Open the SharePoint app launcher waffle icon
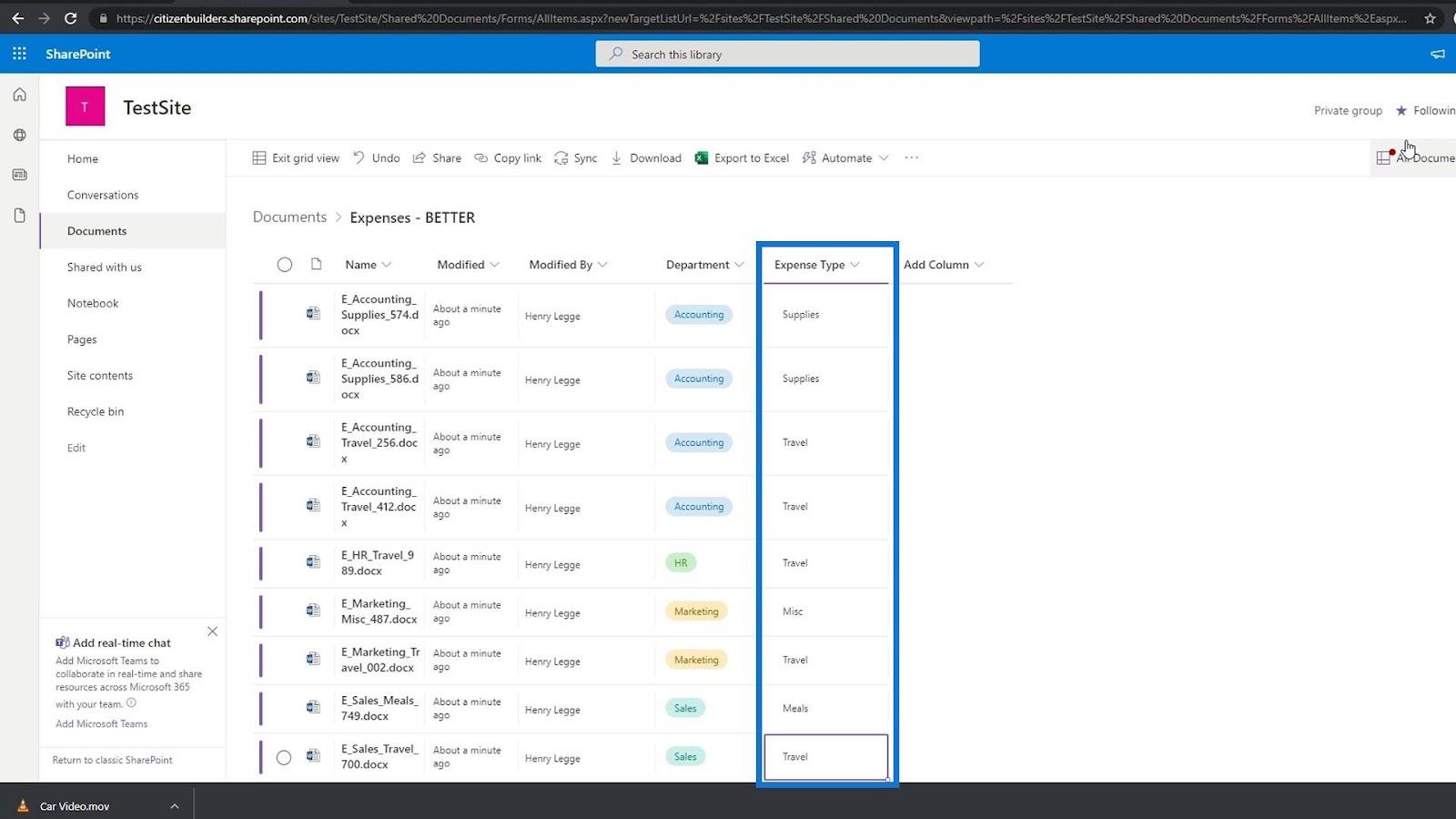 (19, 54)
